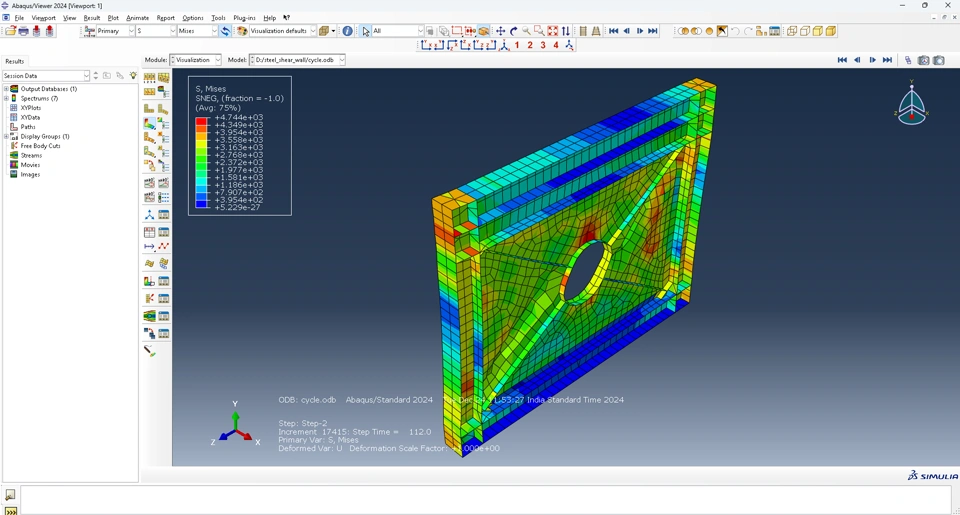Apply custom view number 1
960x515 pixels.
(x=517, y=45)
